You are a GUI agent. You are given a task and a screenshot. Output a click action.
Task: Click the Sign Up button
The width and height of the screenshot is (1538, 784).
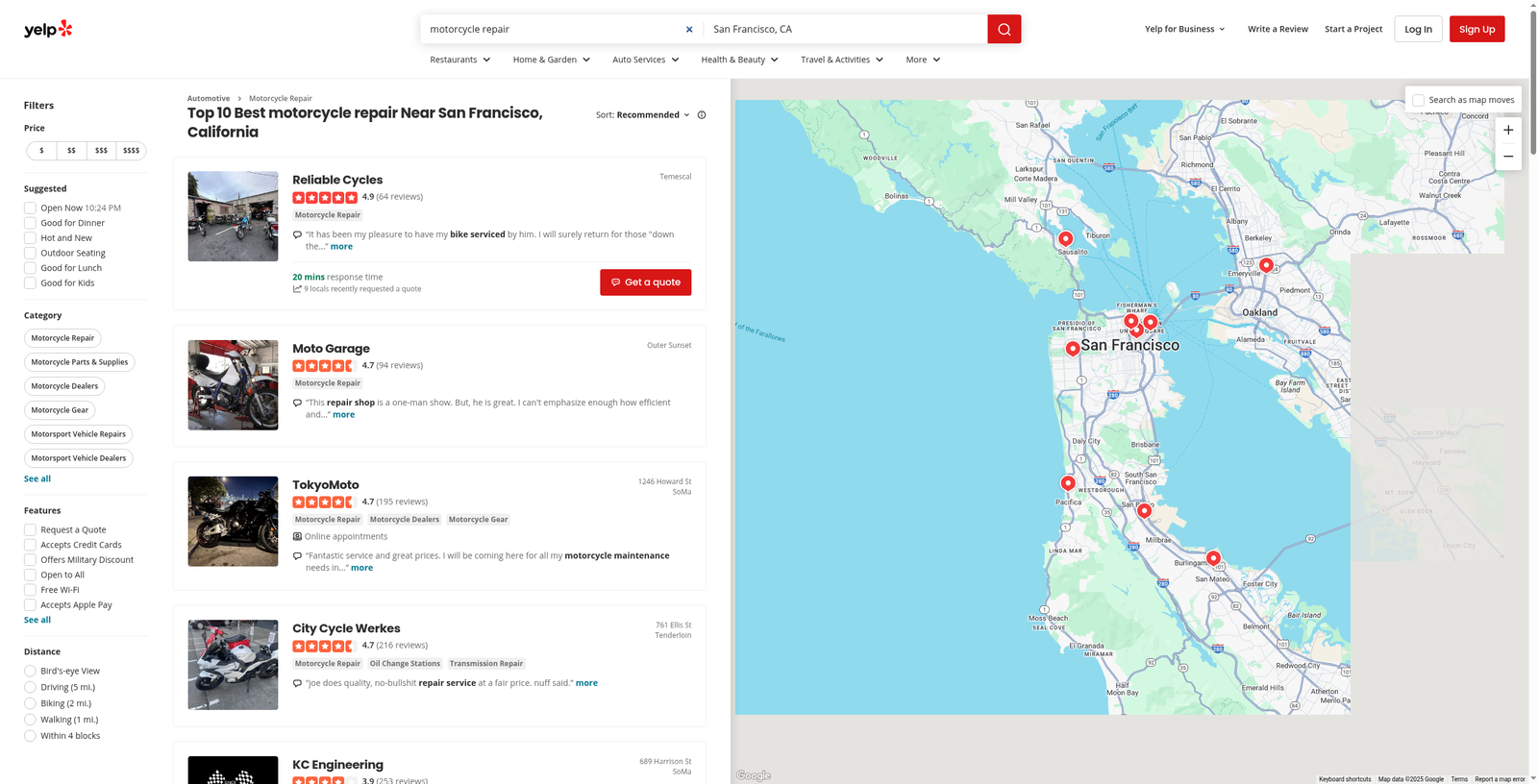pyautogui.click(x=1476, y=29)
